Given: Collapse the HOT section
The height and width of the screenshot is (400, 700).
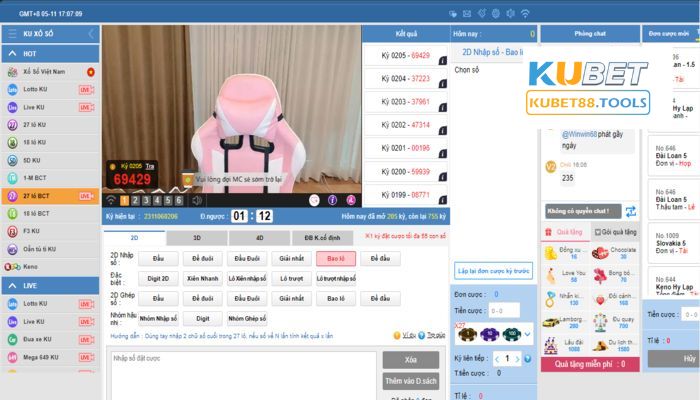Looking at the screenshot, I should (12, 54).
